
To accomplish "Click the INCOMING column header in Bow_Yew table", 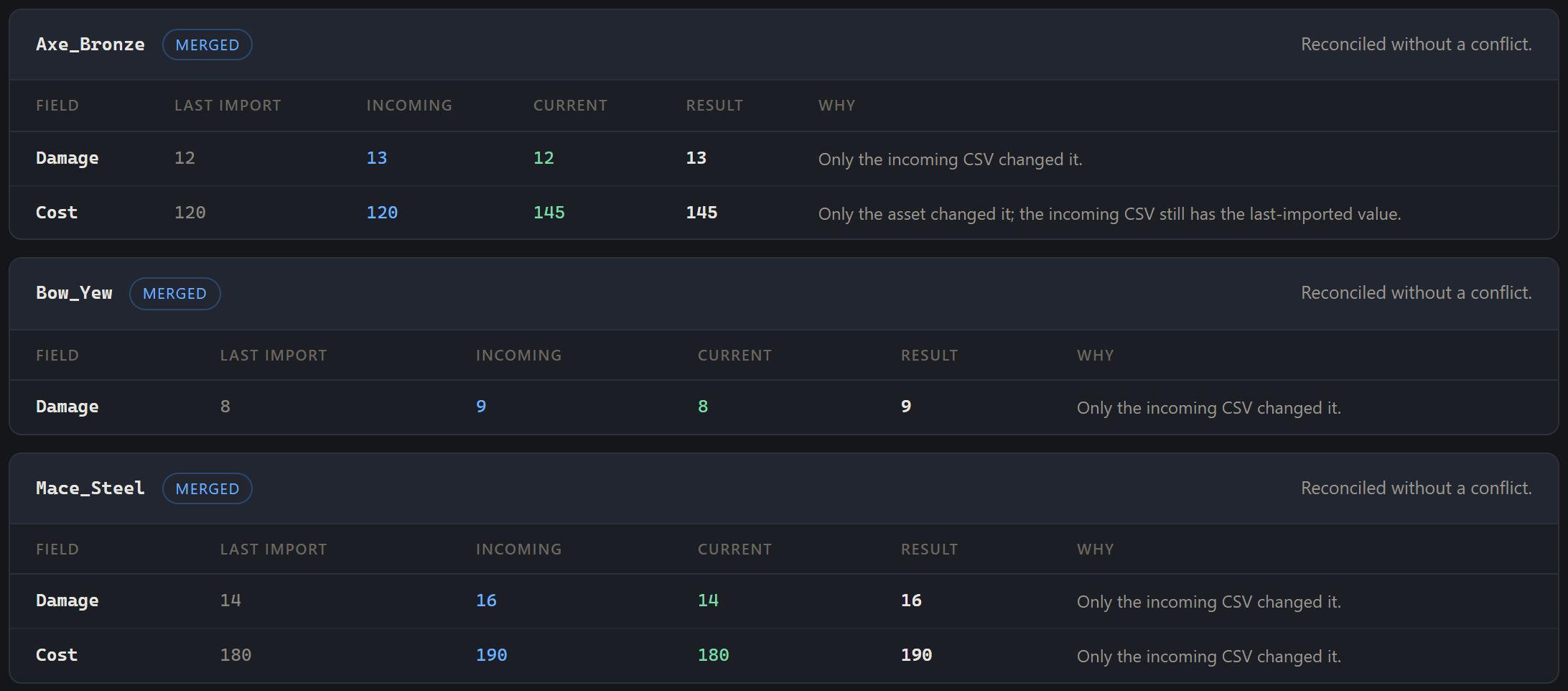I will [x=518, y=356].
